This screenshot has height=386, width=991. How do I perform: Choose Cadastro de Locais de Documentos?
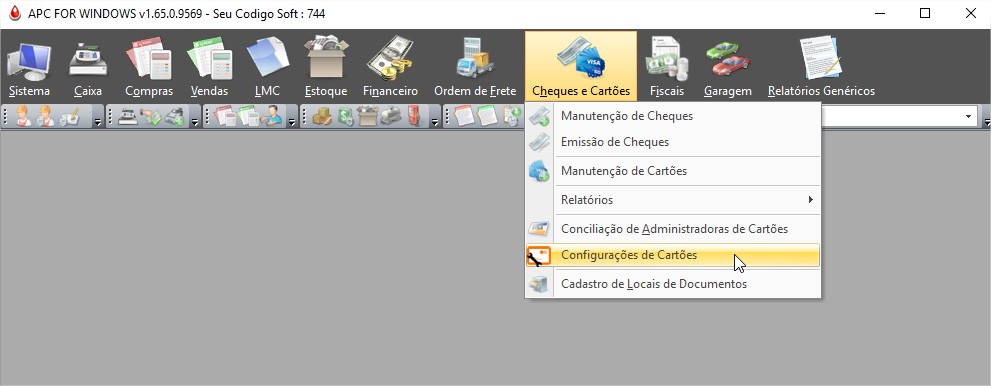click(673, 284)
